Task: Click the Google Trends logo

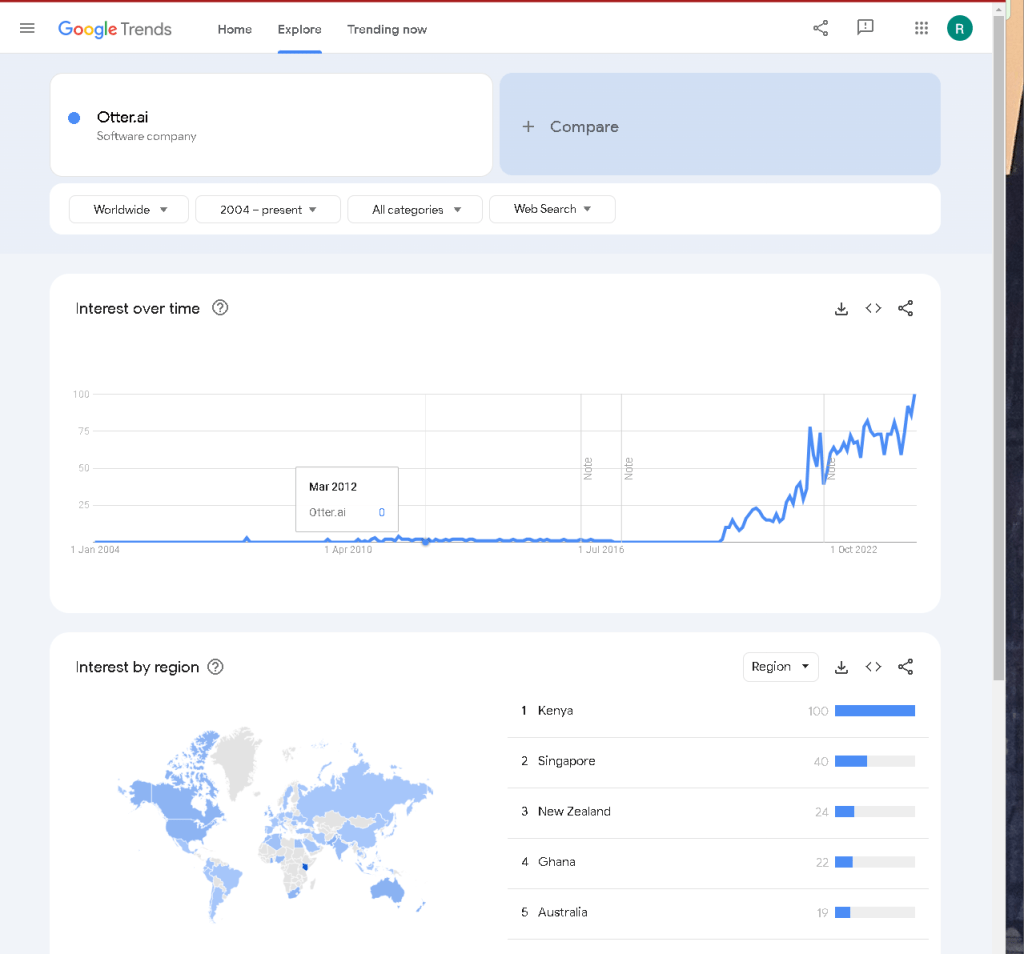Action: click(115, 29)
